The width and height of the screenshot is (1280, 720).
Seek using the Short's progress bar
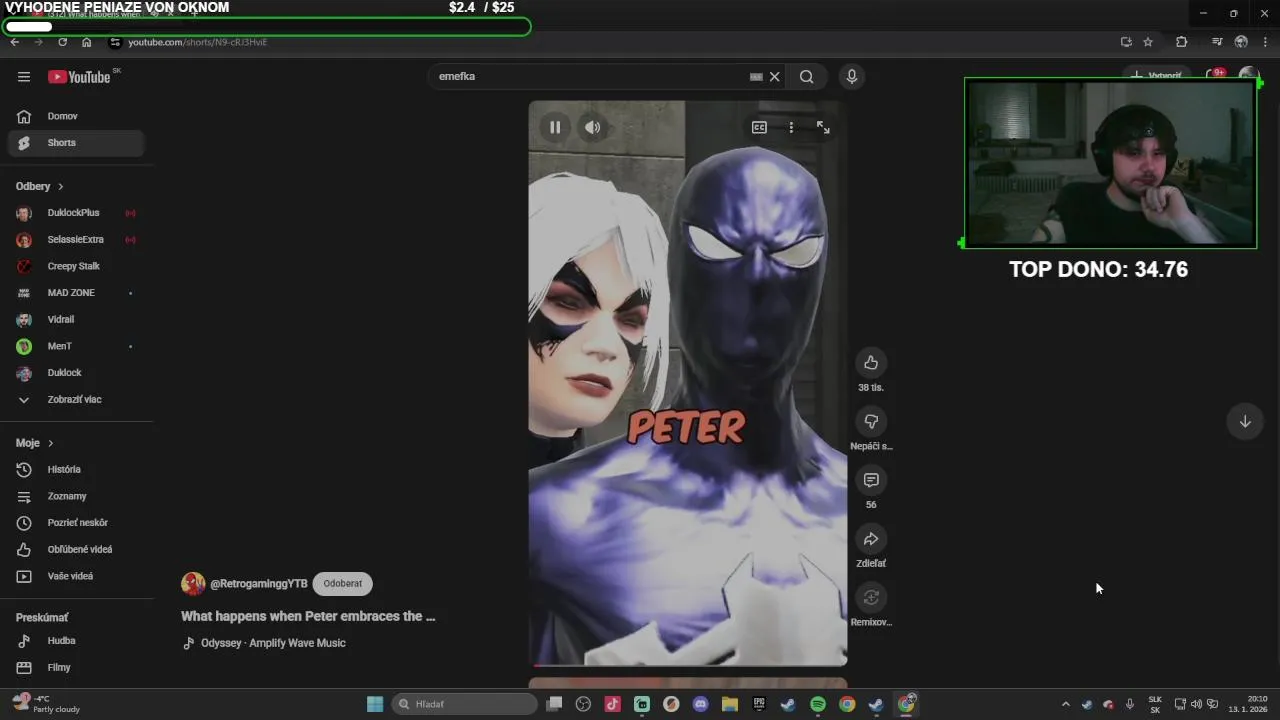688,664
